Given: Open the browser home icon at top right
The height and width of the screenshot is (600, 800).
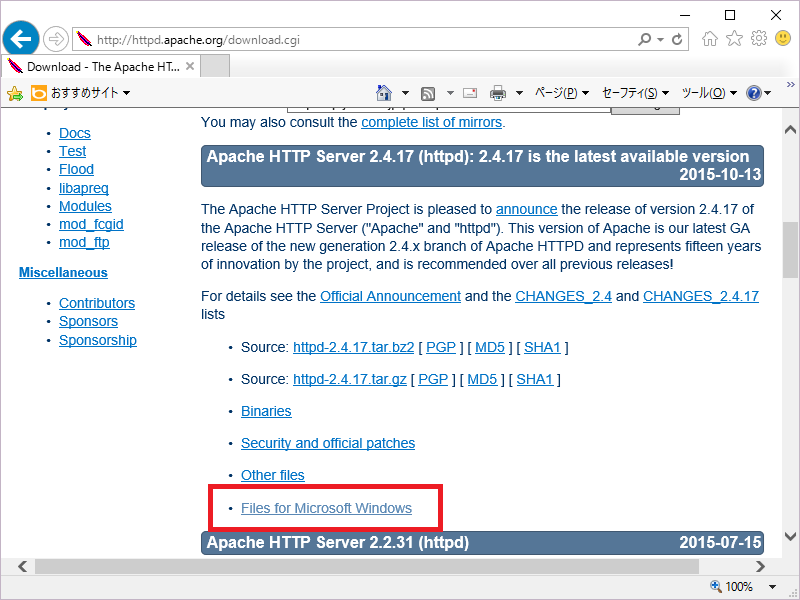Looking at the screenshot, I should point(710,38).
